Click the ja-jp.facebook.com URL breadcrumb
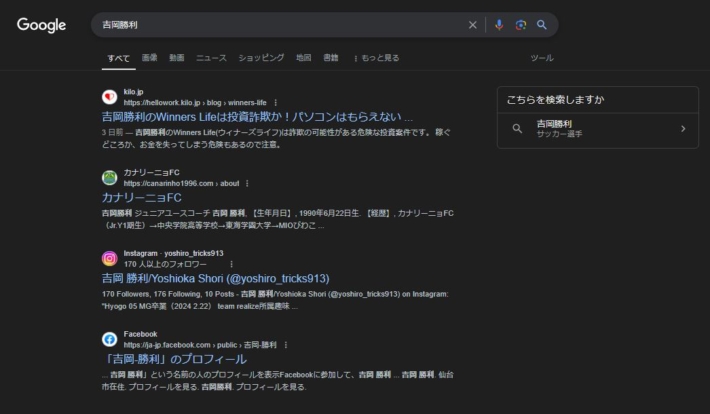 click(x=200, y=345)
